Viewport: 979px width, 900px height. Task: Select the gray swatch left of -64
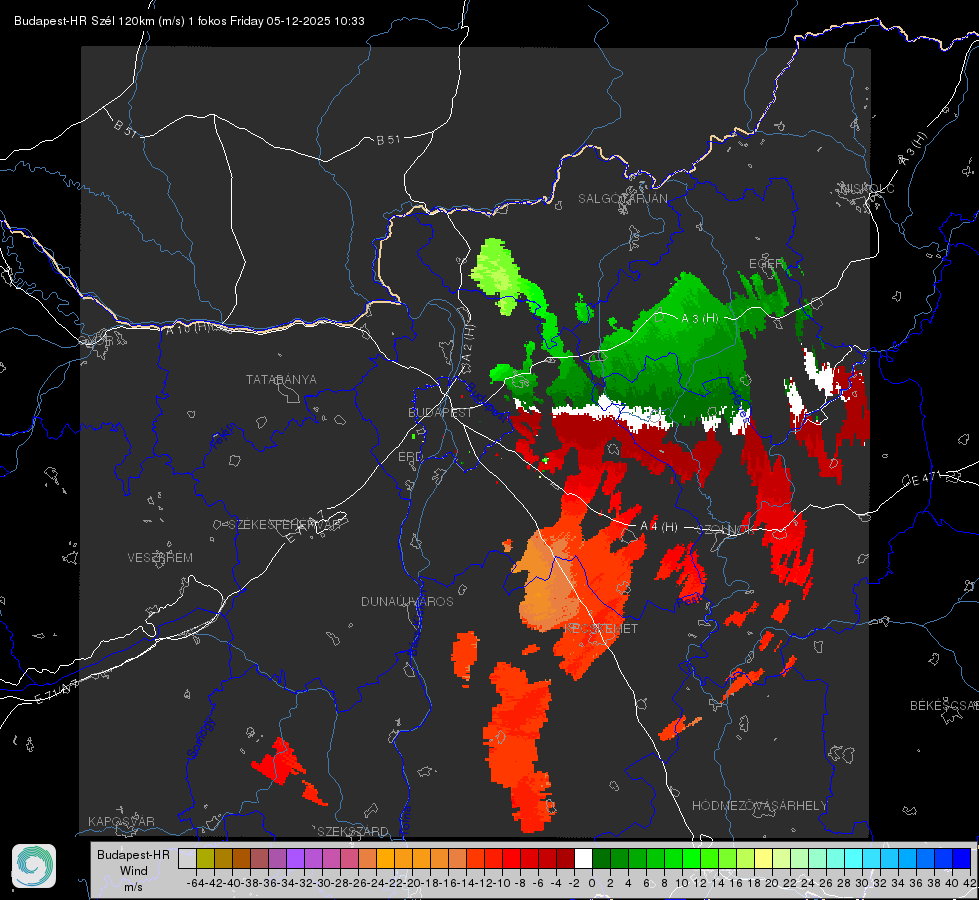(x=187, y=858)
